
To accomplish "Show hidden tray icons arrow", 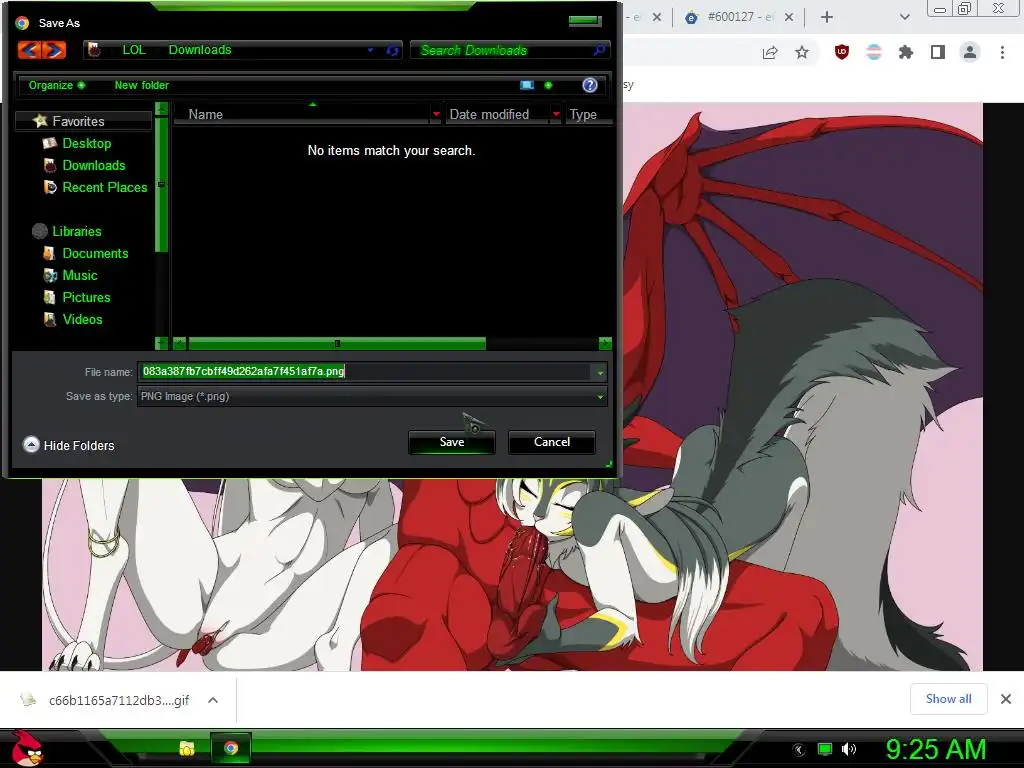I will click(799, 750).
